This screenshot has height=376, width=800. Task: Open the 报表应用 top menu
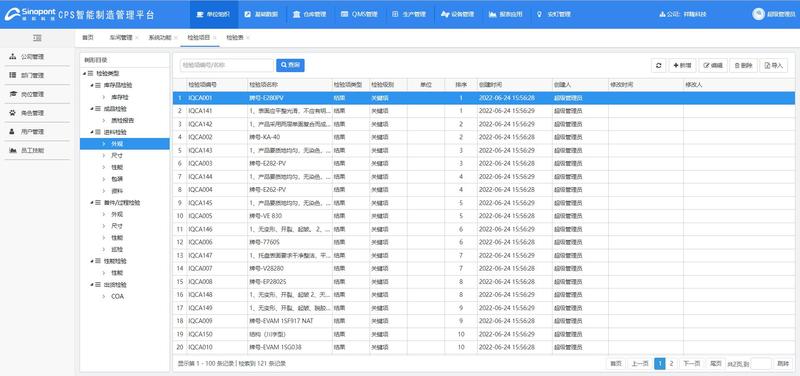pos(505,14)
